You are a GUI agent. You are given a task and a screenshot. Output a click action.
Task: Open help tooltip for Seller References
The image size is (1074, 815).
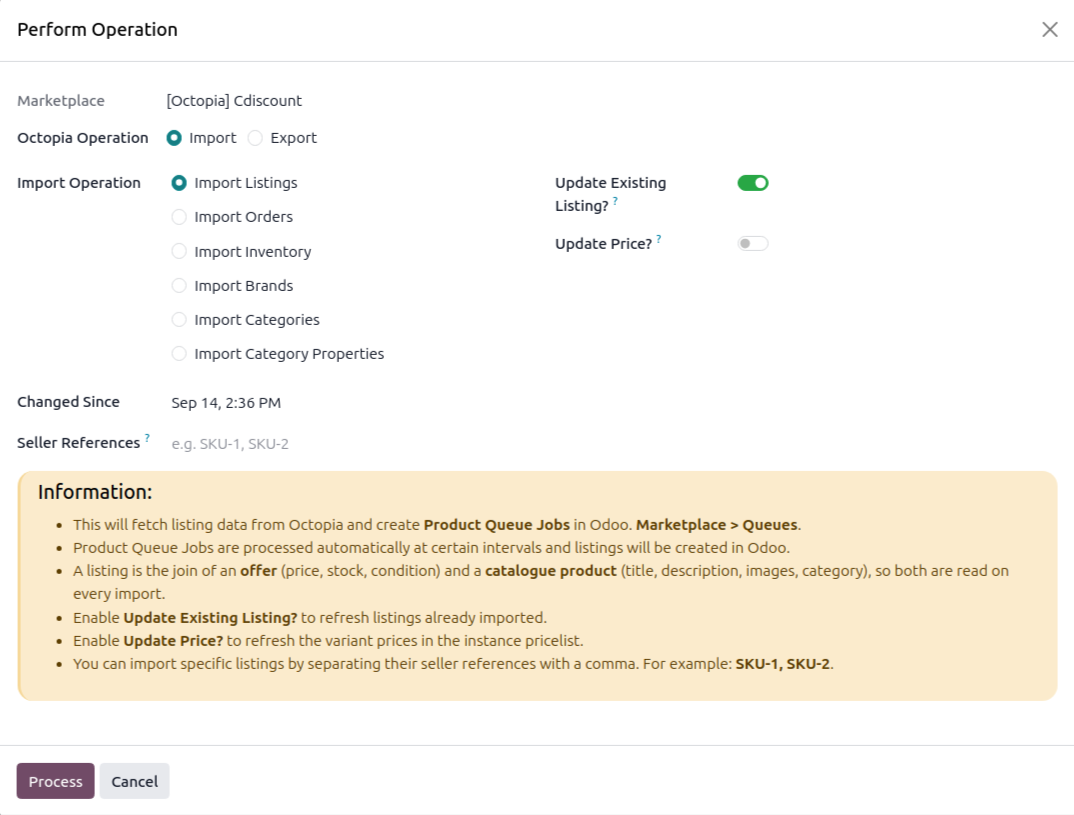coord(147,438)
